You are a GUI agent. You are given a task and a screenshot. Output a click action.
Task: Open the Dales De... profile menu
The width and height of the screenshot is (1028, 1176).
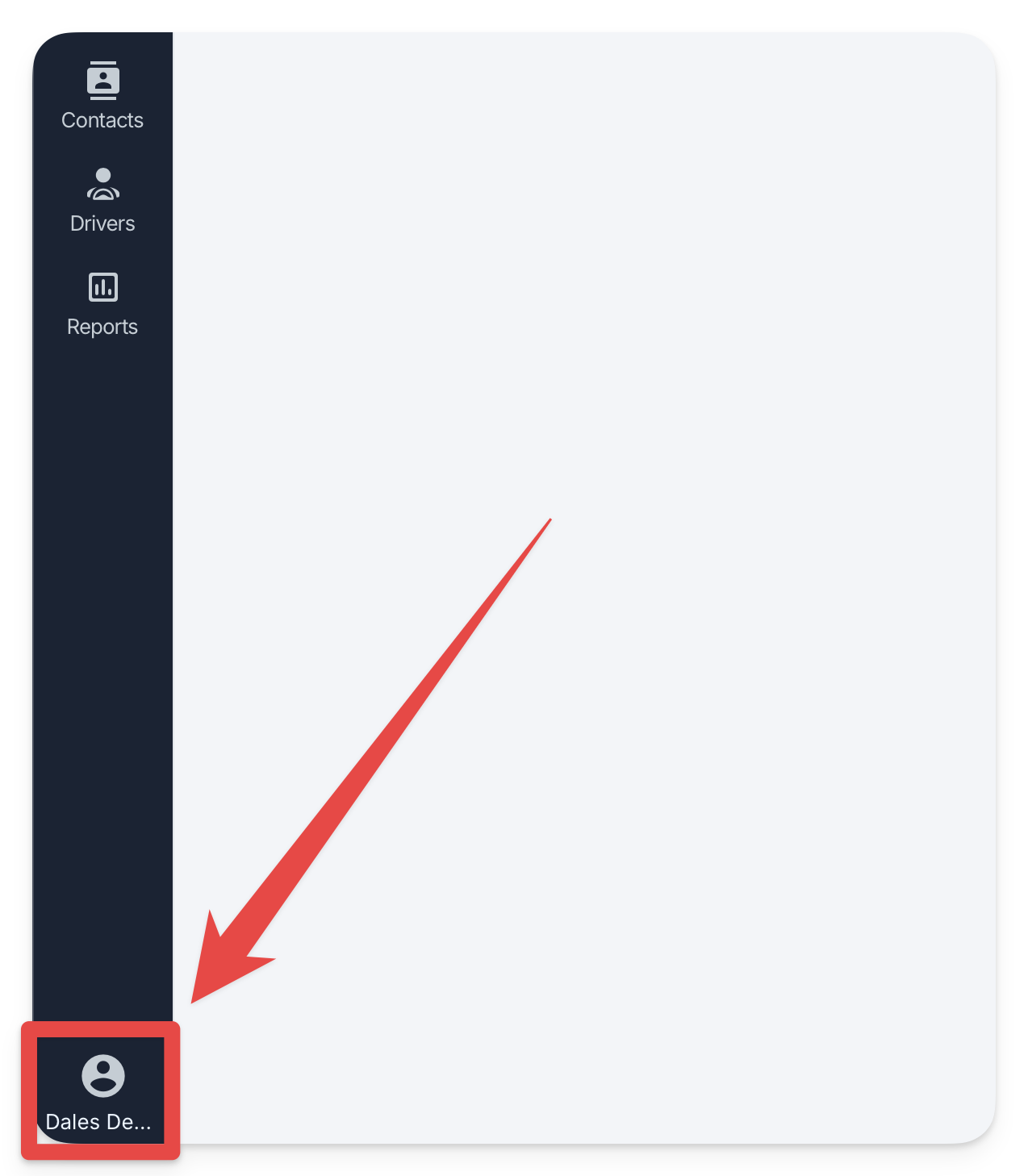101,1091
